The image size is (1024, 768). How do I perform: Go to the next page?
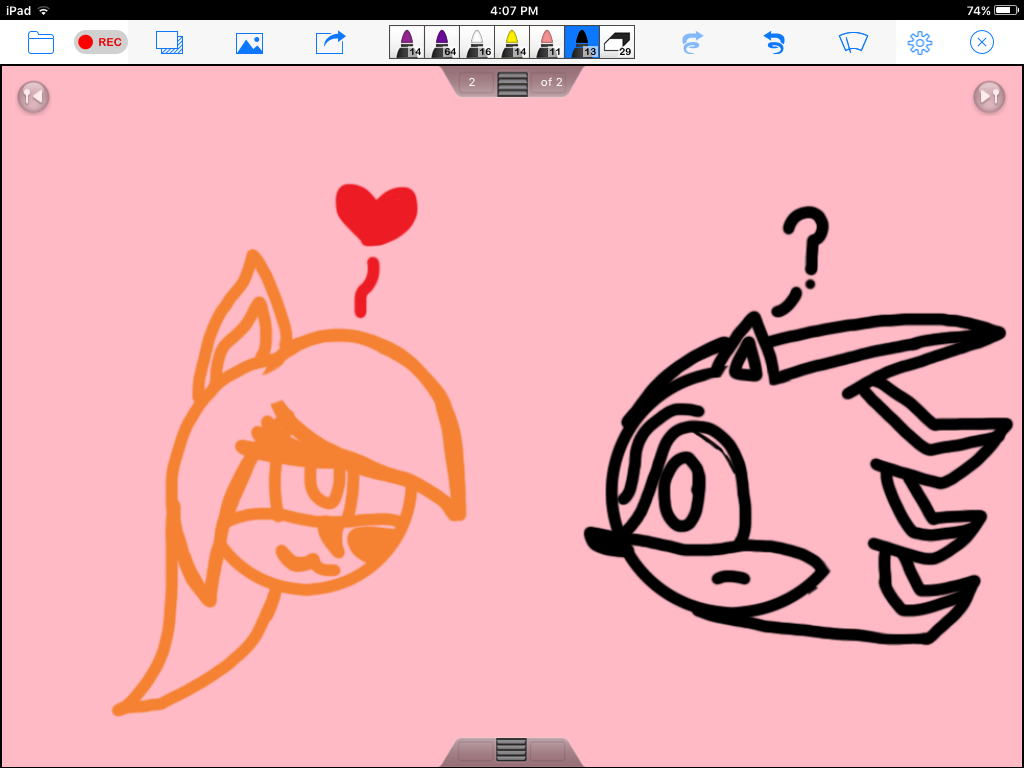click(x=989, y=96)
